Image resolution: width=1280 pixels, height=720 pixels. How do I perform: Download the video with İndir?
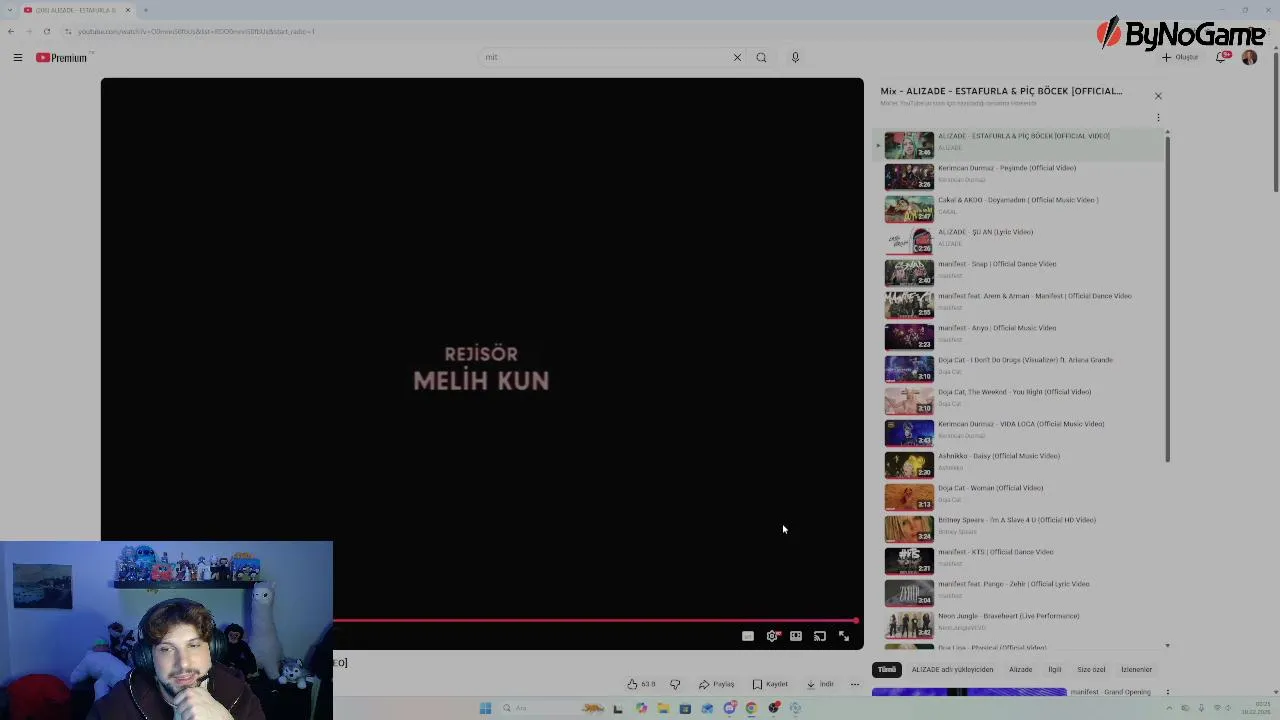819,684
